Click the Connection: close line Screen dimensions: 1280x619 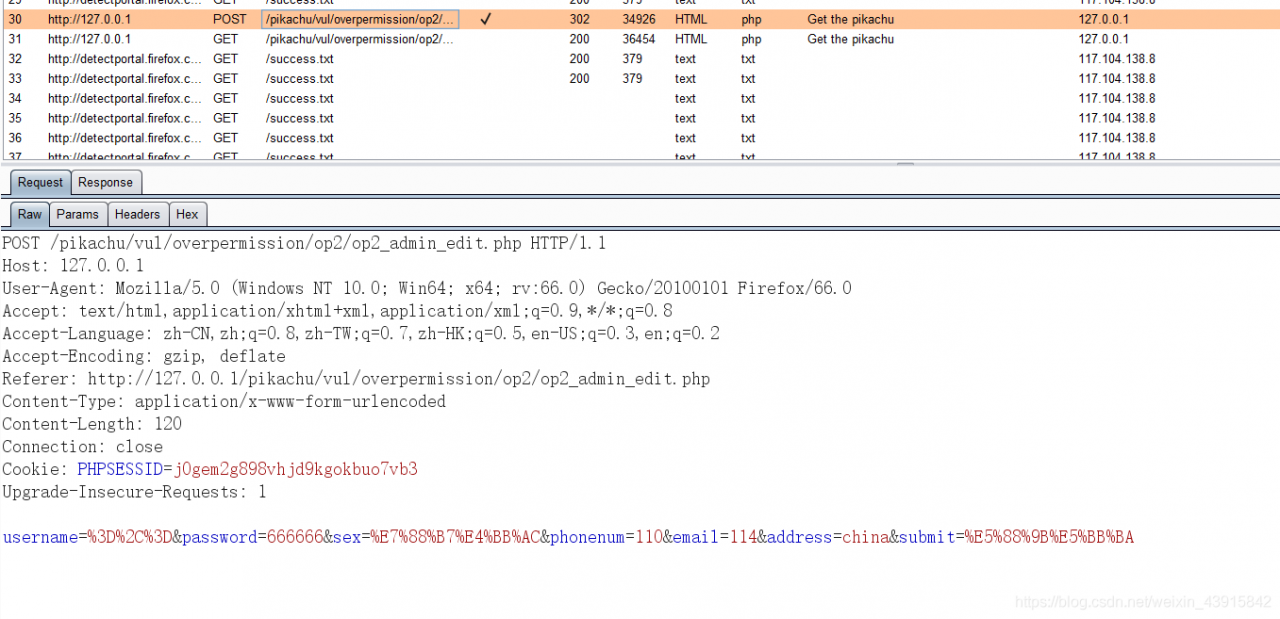(82, 447)
